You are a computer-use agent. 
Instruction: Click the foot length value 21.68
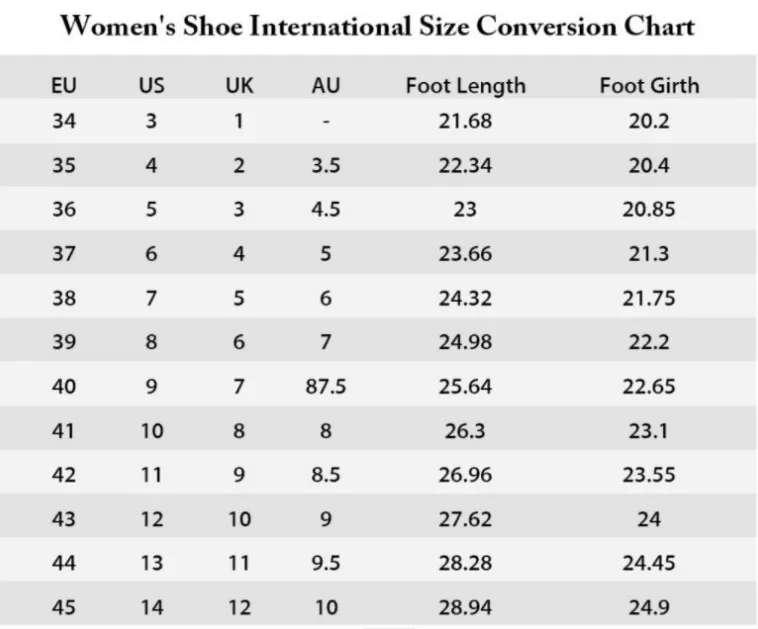pos(465,122)
